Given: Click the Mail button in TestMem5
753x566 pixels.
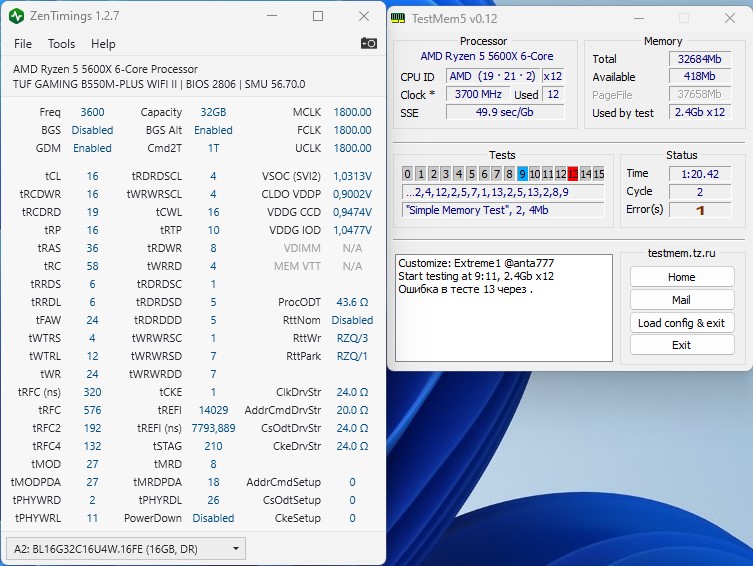Looking at the screenshot, I should 682,300.
